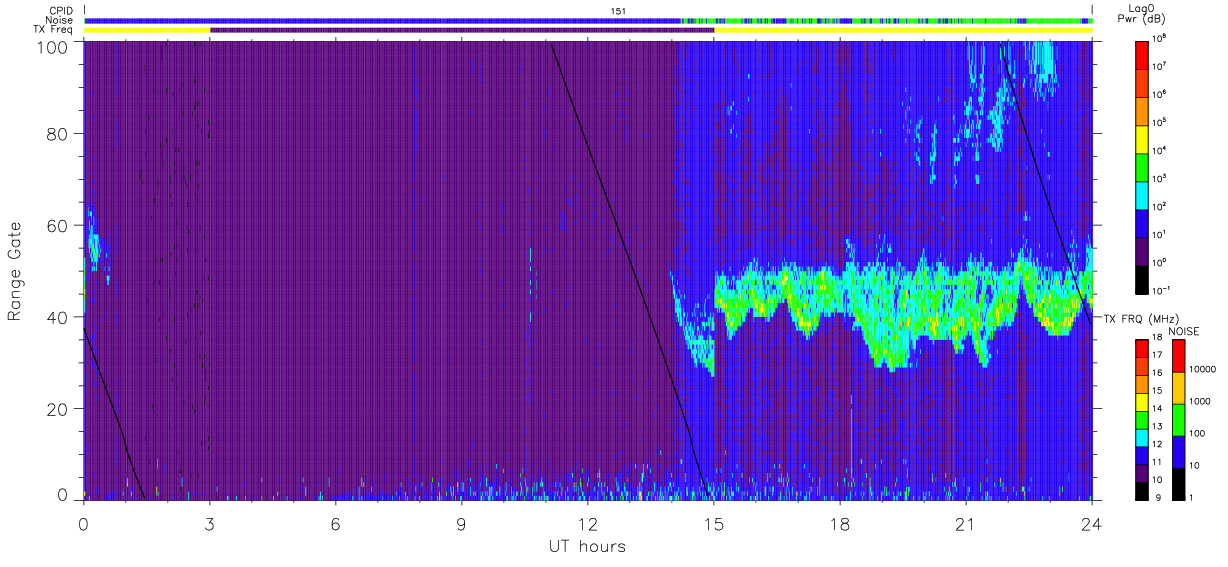Click the red top segment of TX FRQ legend
The width and height of the screenshot is (1228, 567).
(x=1142, y=348)
